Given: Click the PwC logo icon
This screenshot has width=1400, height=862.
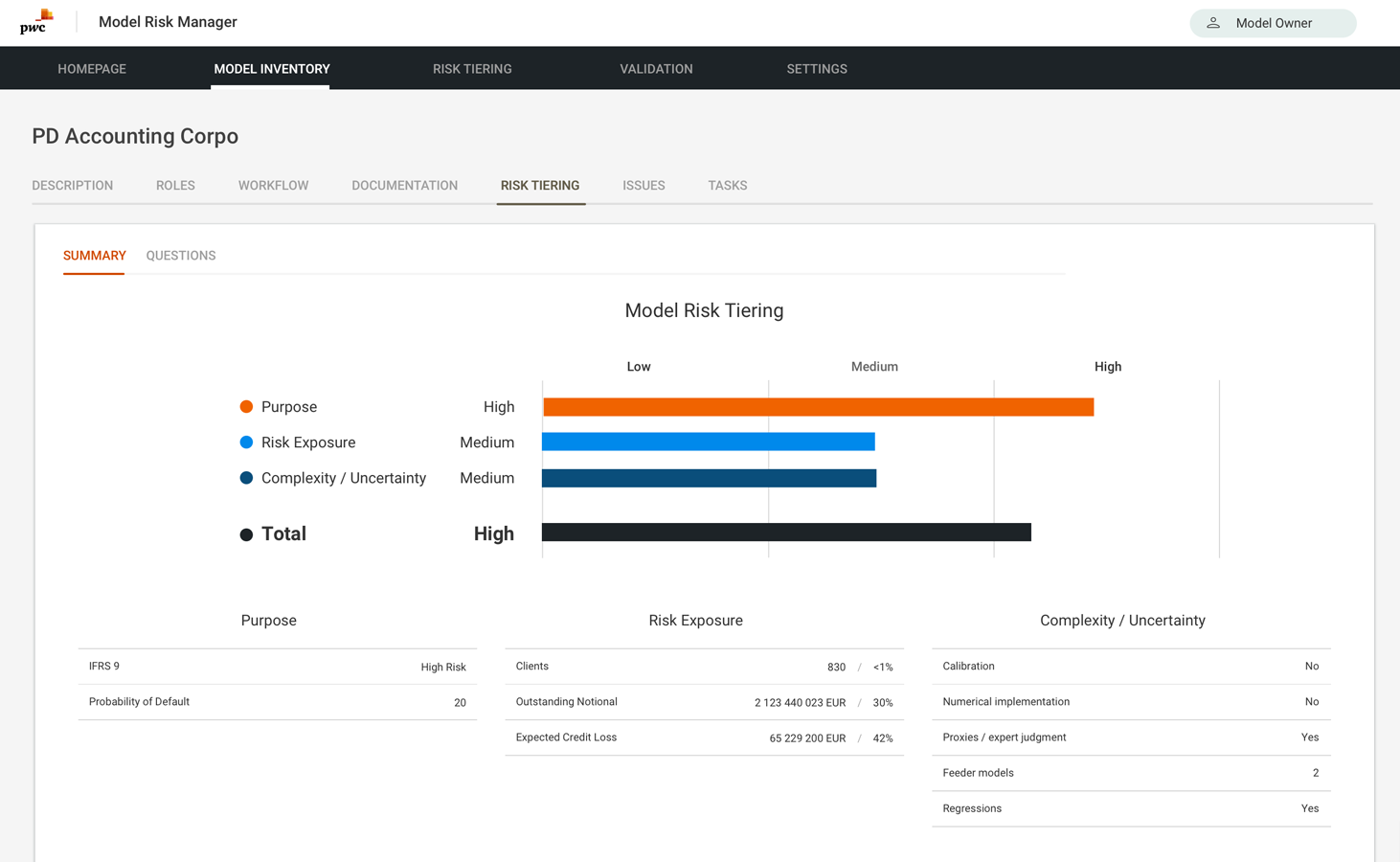Looking at the screenshot, I should tap(36, 22).
